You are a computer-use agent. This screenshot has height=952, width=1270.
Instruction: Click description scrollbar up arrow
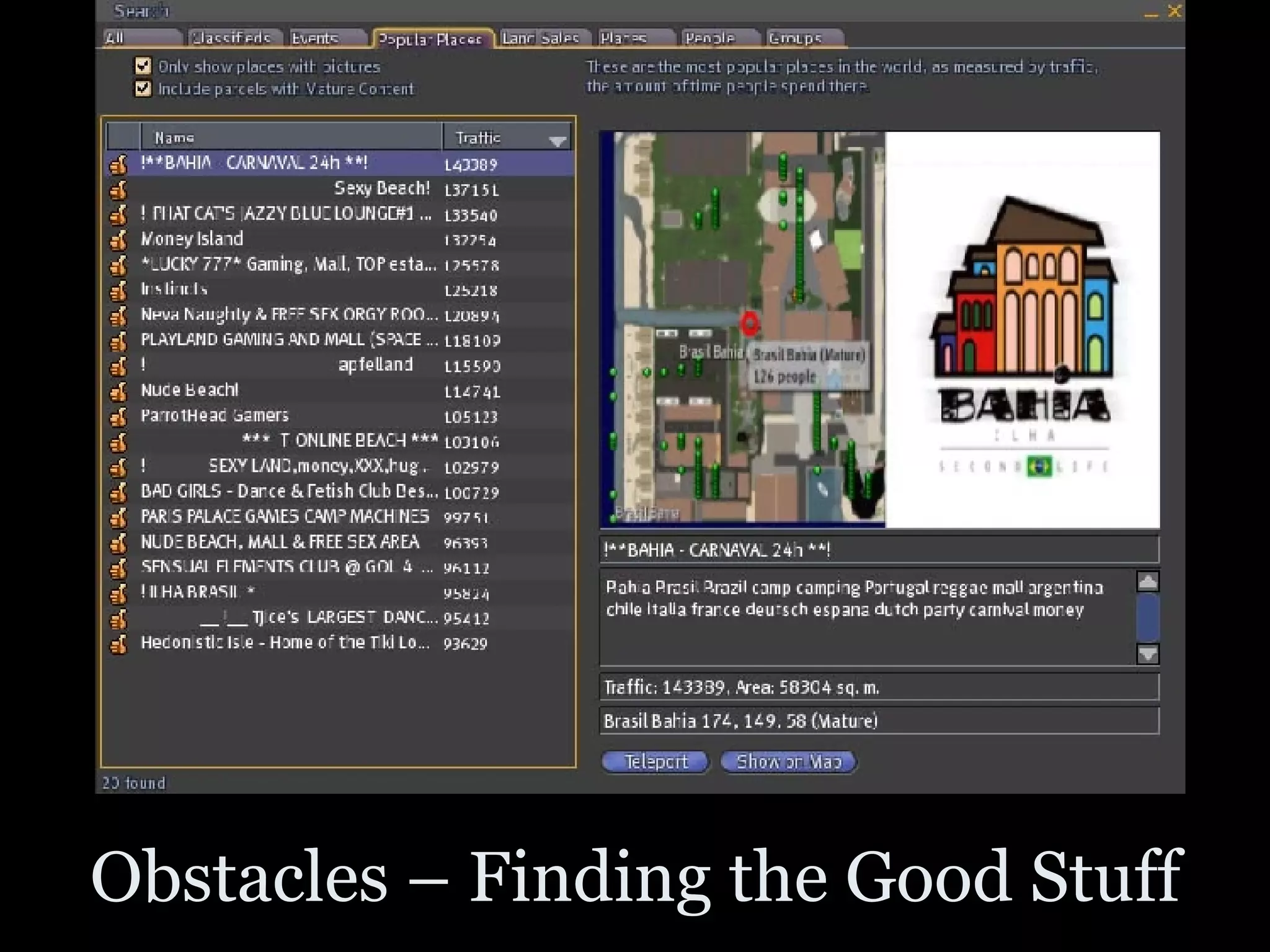pyautogui.click(x=1148, y=581)
